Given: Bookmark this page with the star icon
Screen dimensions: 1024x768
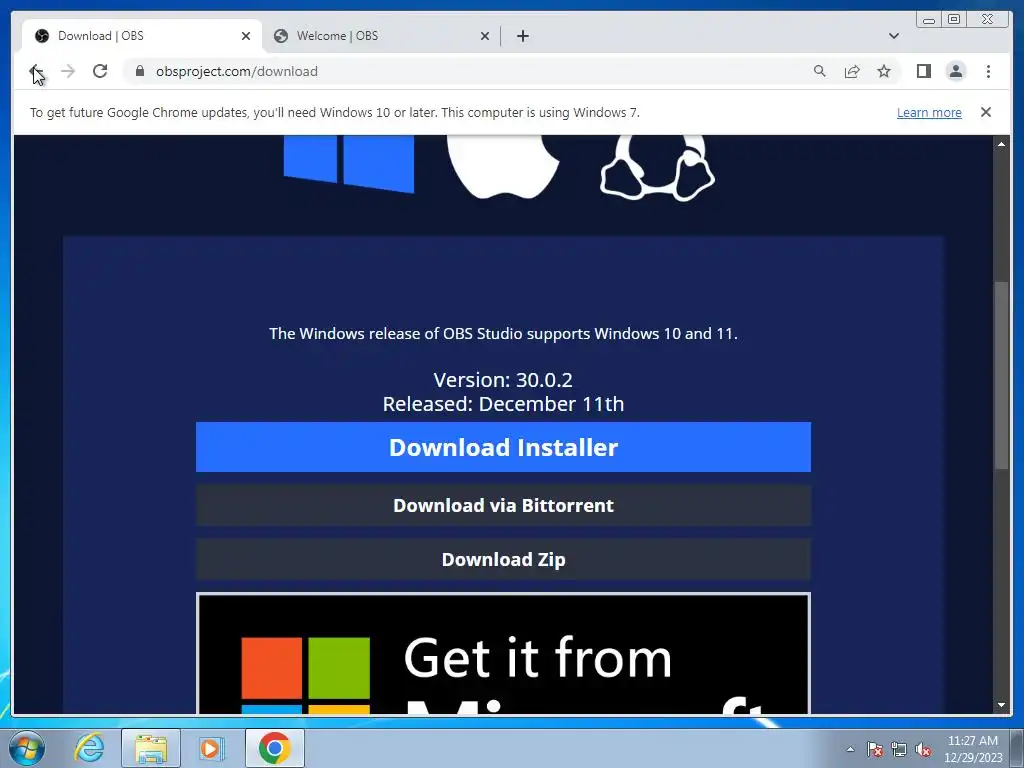Looking at the screenshot, I should 884,71.
